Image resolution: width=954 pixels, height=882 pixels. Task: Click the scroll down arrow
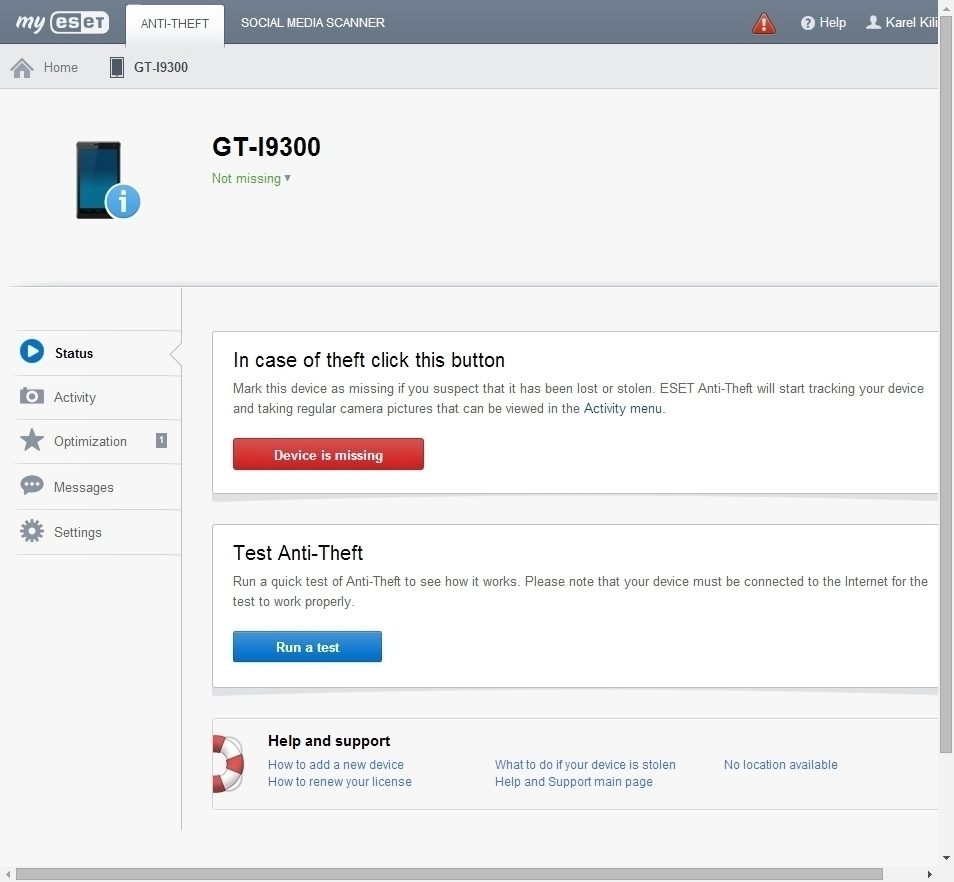(946, 858)
